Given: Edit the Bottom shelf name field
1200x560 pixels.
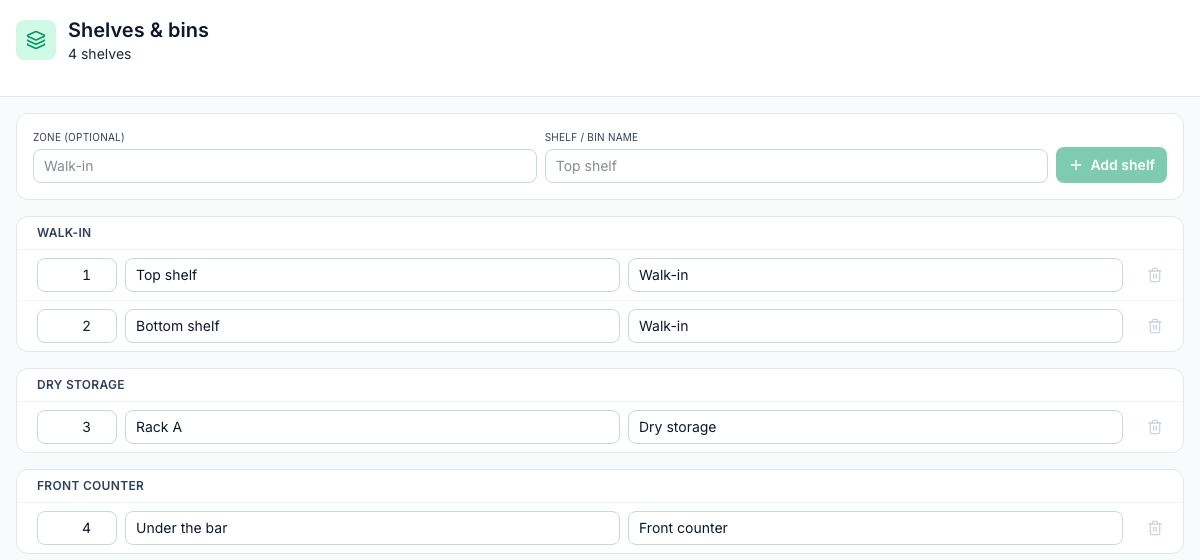Looking at the screenshot, I should [372, 326].
